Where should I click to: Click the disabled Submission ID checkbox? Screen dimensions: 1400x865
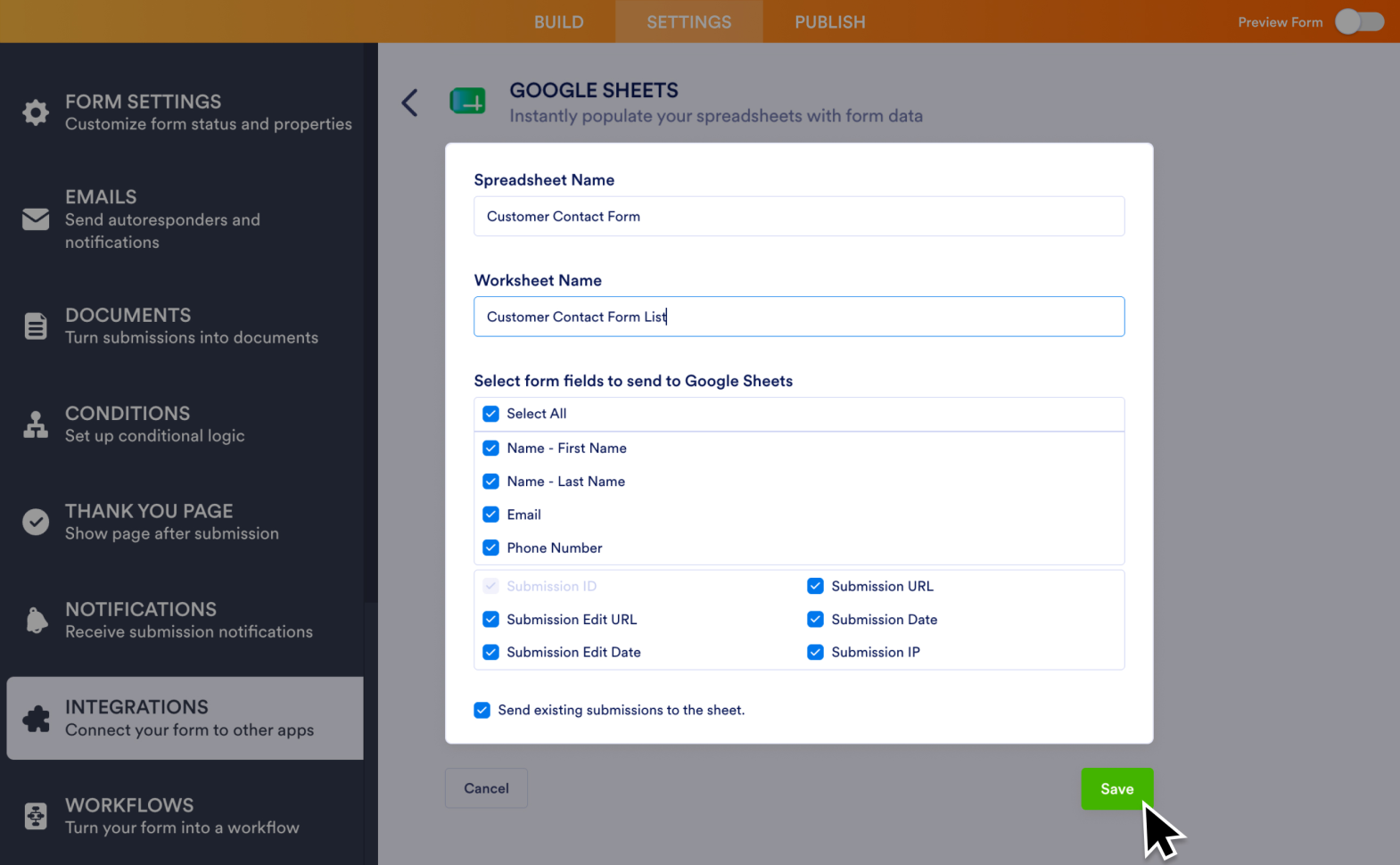(x=490, y=586)
